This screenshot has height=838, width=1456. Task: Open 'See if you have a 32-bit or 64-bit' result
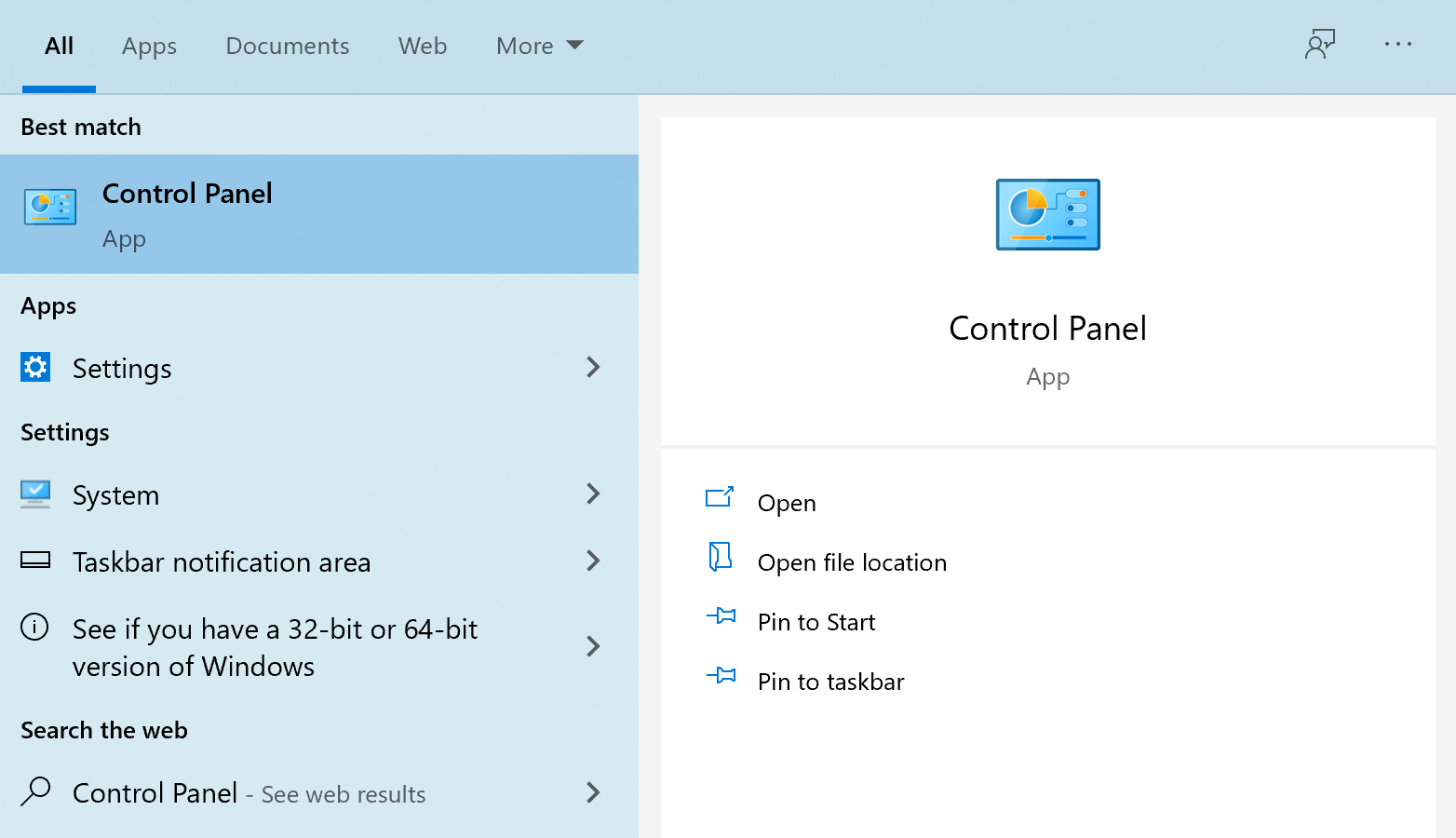[319, 647]
